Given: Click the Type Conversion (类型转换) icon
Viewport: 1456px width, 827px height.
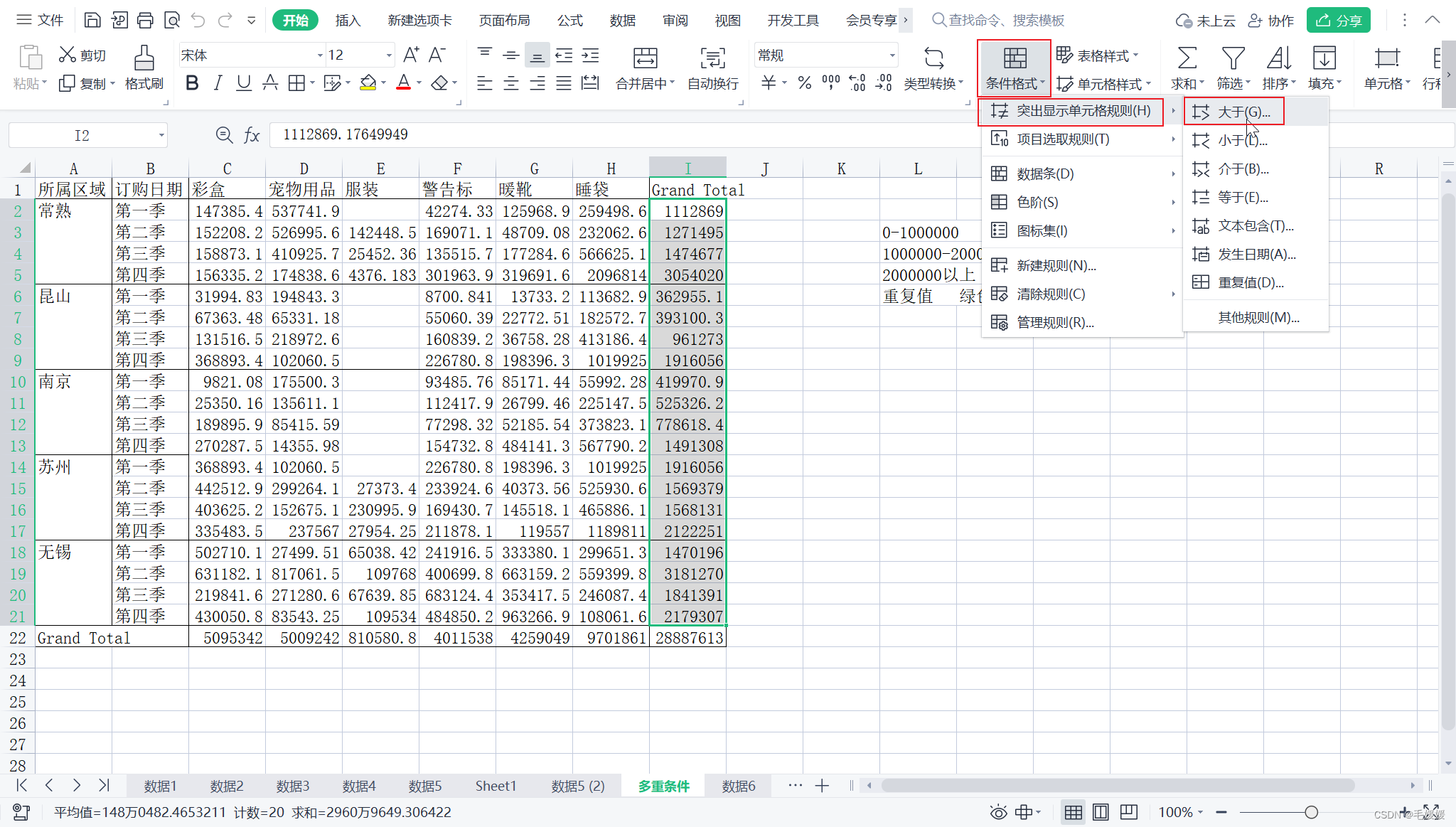Looking at the screenshot, I should (933, 58).
